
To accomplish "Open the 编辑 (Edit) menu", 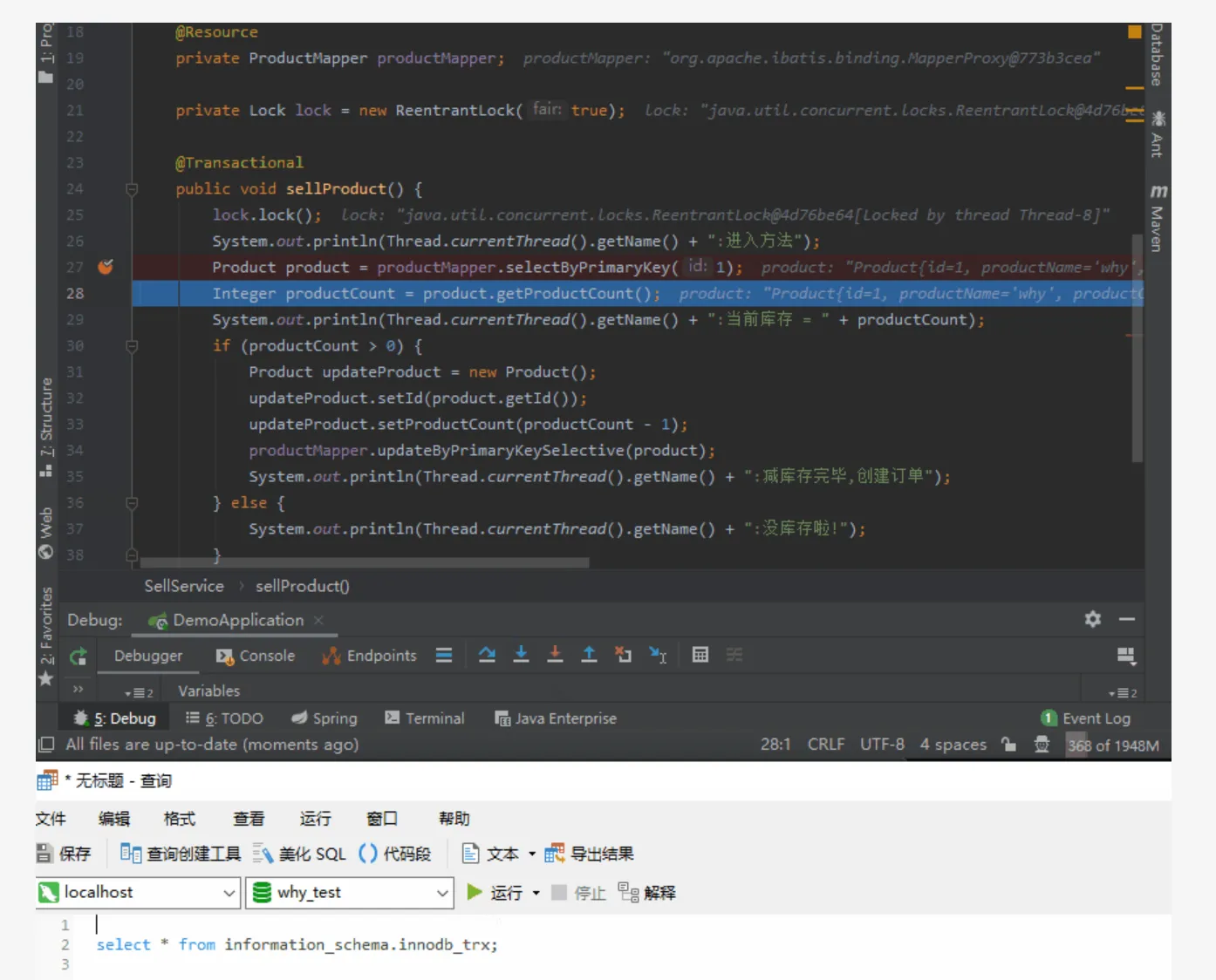I will (x=114, y=819).
